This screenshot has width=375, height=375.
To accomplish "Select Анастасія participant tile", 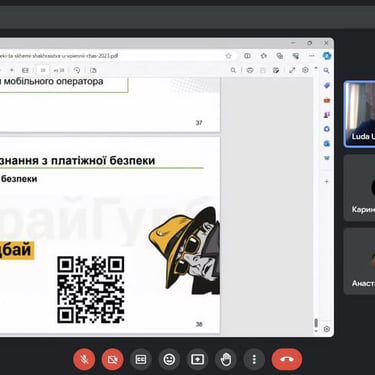I will 360,261.
